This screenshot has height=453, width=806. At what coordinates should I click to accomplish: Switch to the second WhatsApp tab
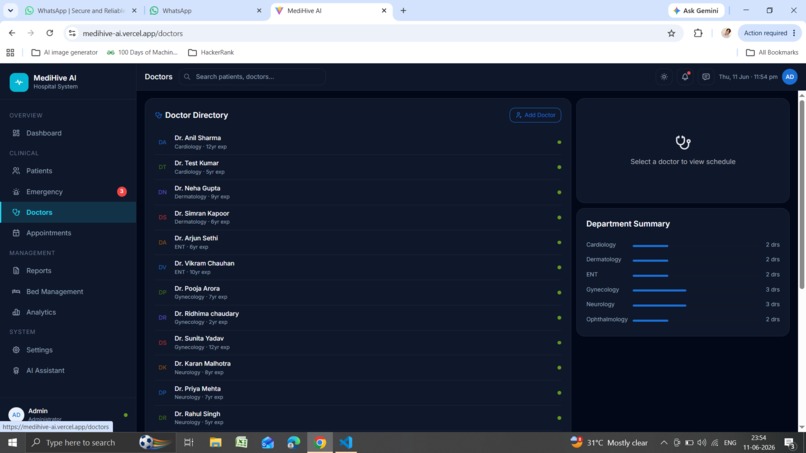pyautogui.click(x=206, y=10)
